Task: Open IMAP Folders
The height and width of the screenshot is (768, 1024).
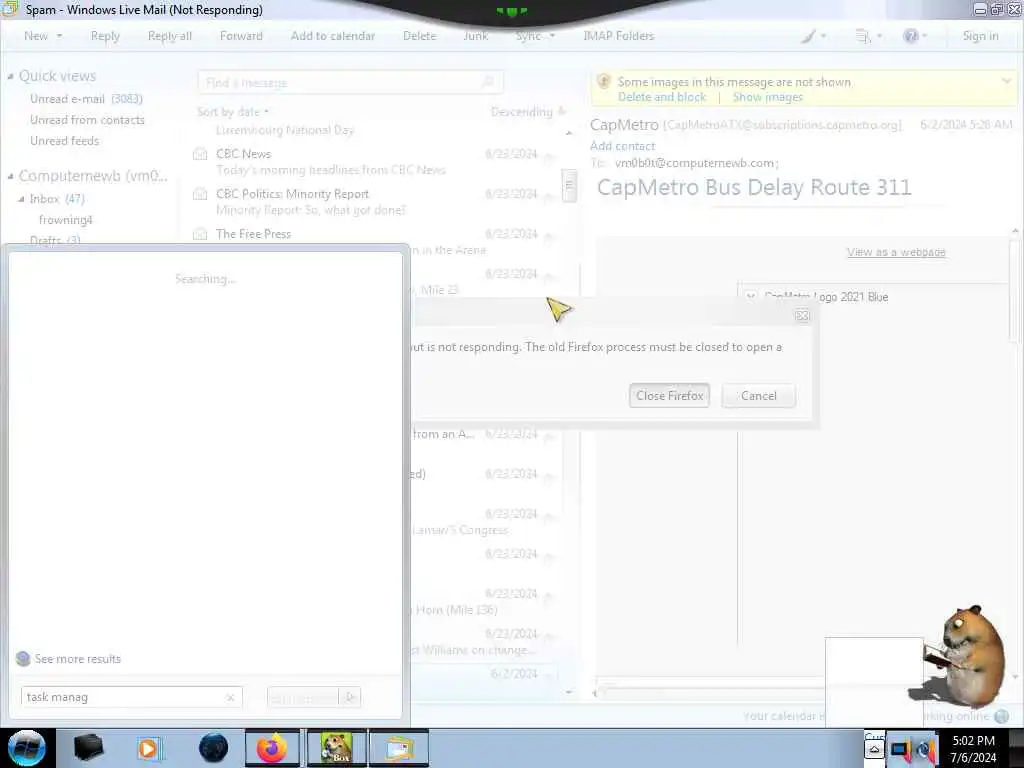Action: pyautogui.click(x=618, y=36)
